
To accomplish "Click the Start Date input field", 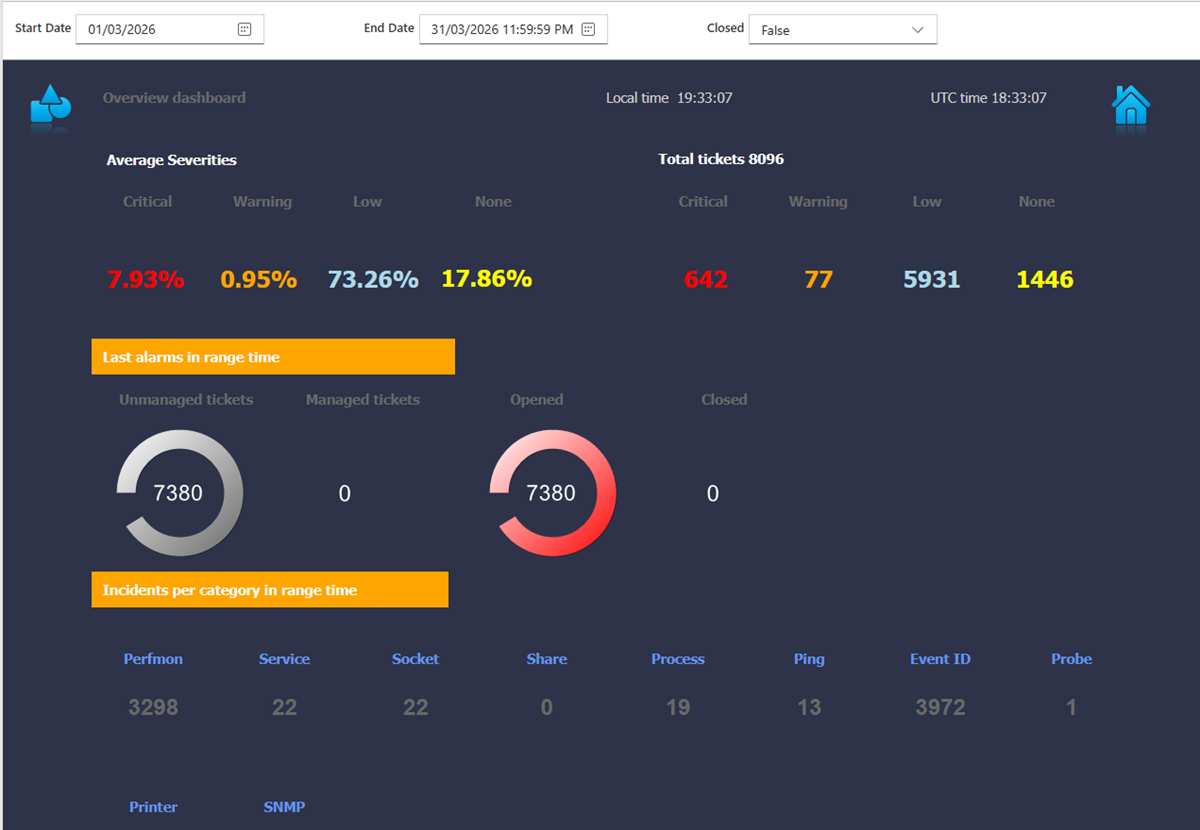I will coord(155,29).
